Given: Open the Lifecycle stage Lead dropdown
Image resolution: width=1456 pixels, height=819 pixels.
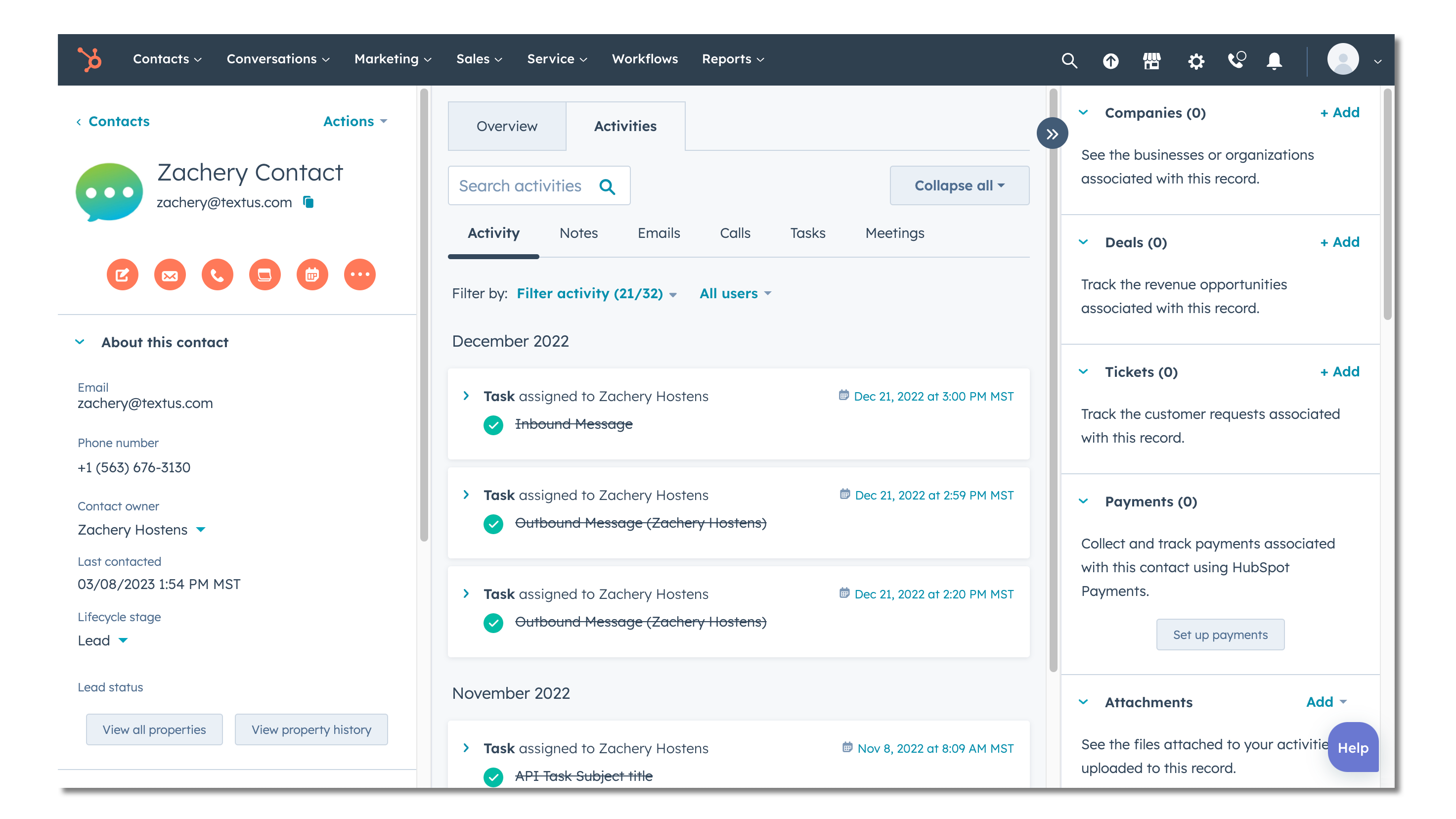Looking at the screenshot, I should pos(103,640).
